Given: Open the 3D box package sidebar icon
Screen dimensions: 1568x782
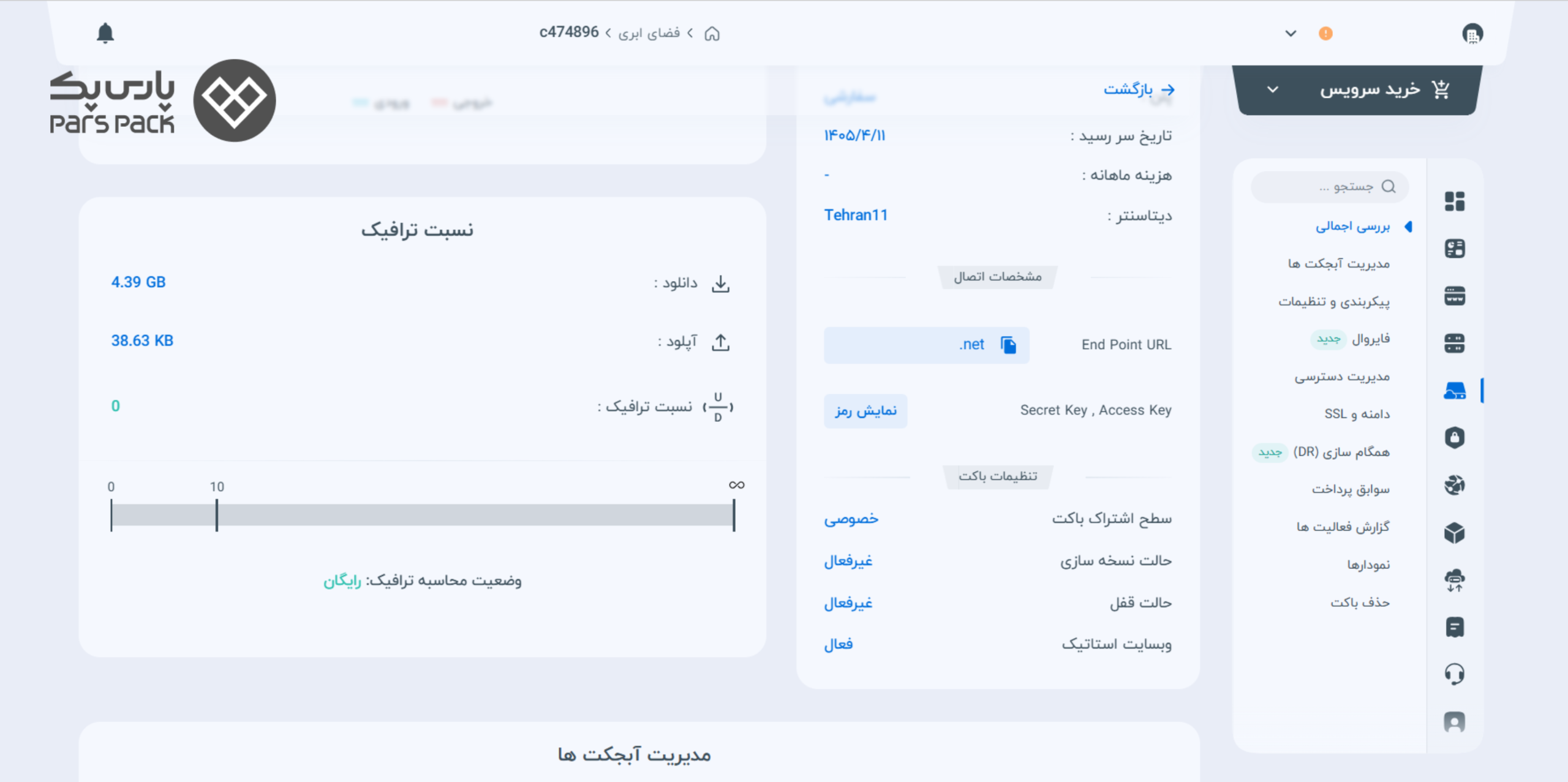Looking at the screenshot, I should tap(1455, 533).
